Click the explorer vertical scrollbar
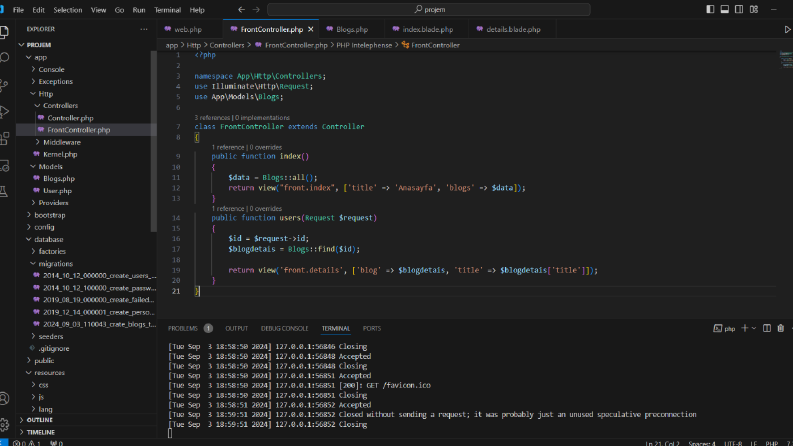Image resolution: width=793 pixels, height=446 pixels. (153, 142)
